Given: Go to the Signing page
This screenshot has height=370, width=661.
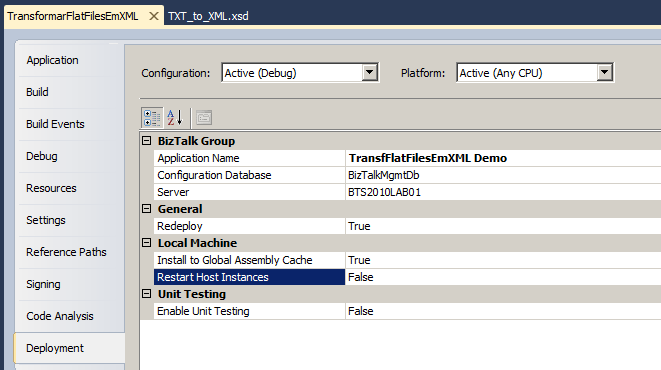Looking at the screenshot, I should (x=43, y=284).
